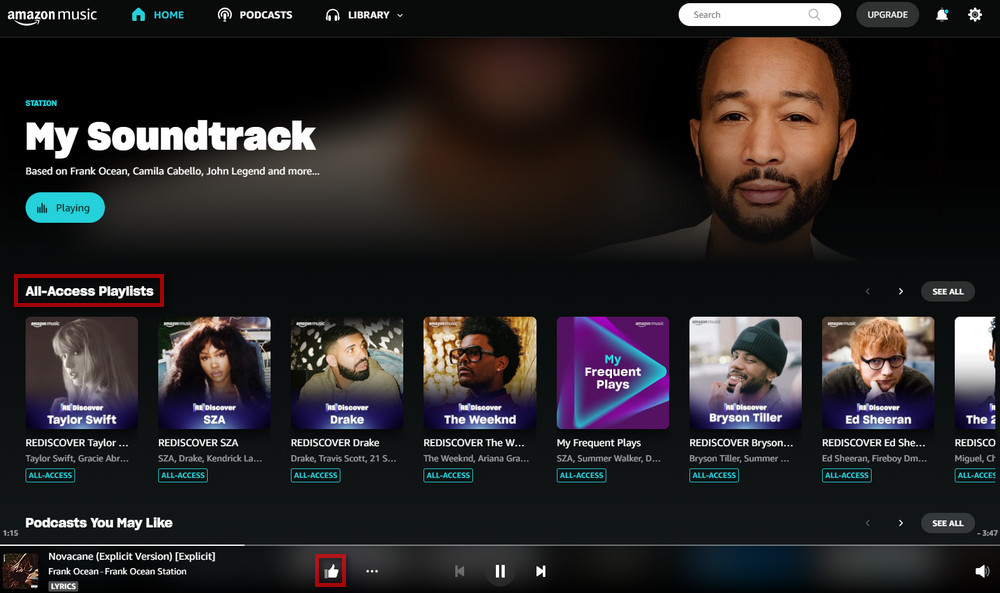The width and height of the screenshot is (1000, 593).
Task: Click See All for Podcasts You May Like
Action: (x=948, y=523)
